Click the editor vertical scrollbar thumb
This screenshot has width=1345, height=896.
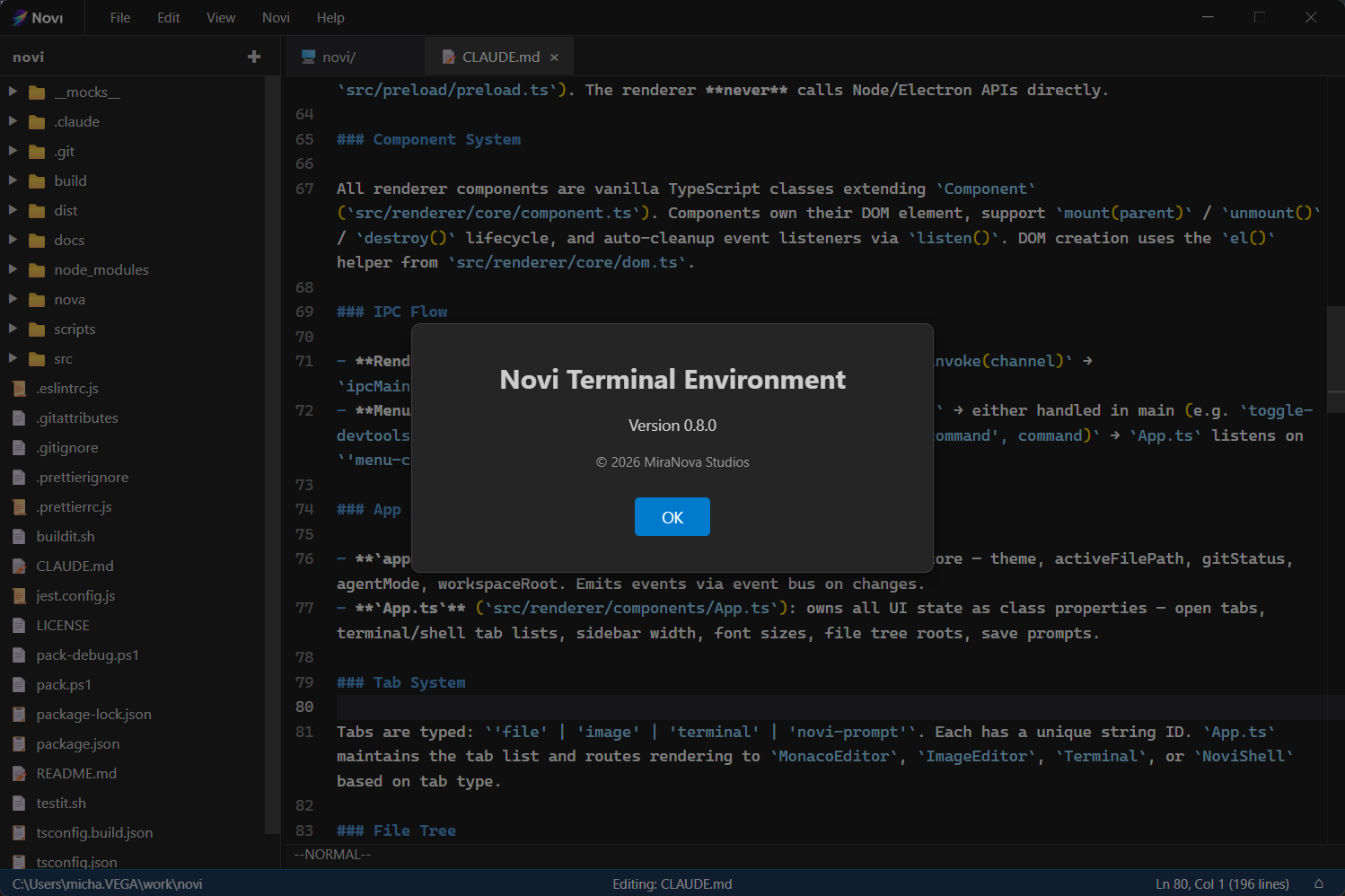point(1335,359)
